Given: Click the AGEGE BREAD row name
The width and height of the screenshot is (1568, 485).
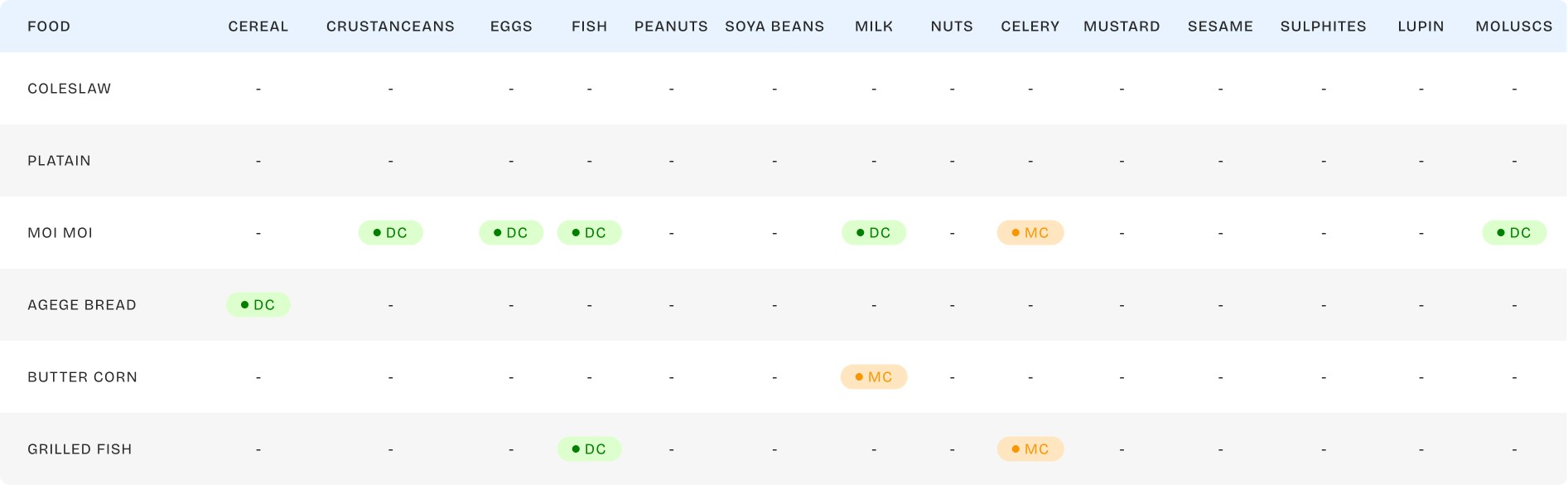Looking at the screenshot, I should click(x=82, y=305).
